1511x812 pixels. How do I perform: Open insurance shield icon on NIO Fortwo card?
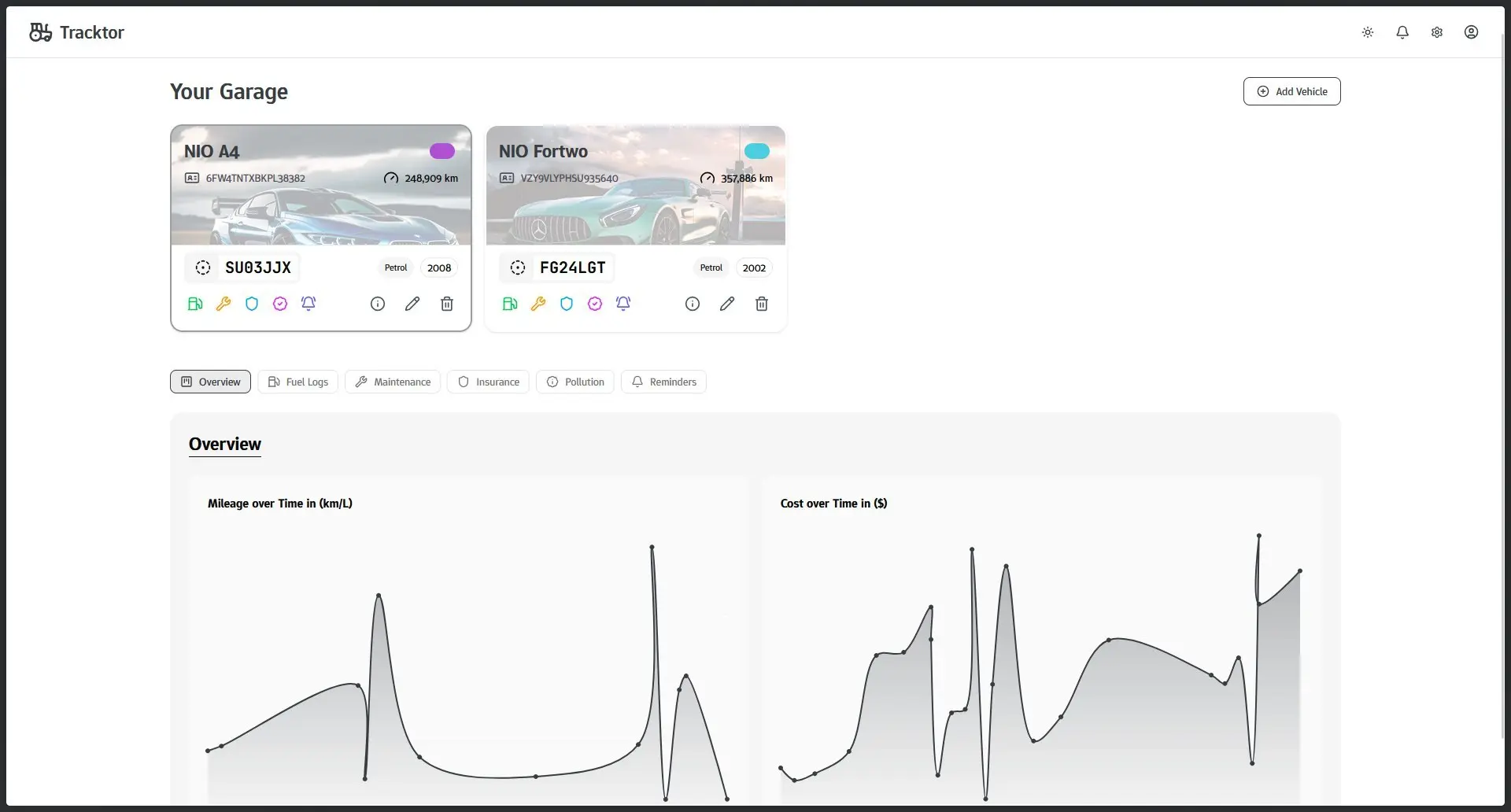tap(567, 304)
